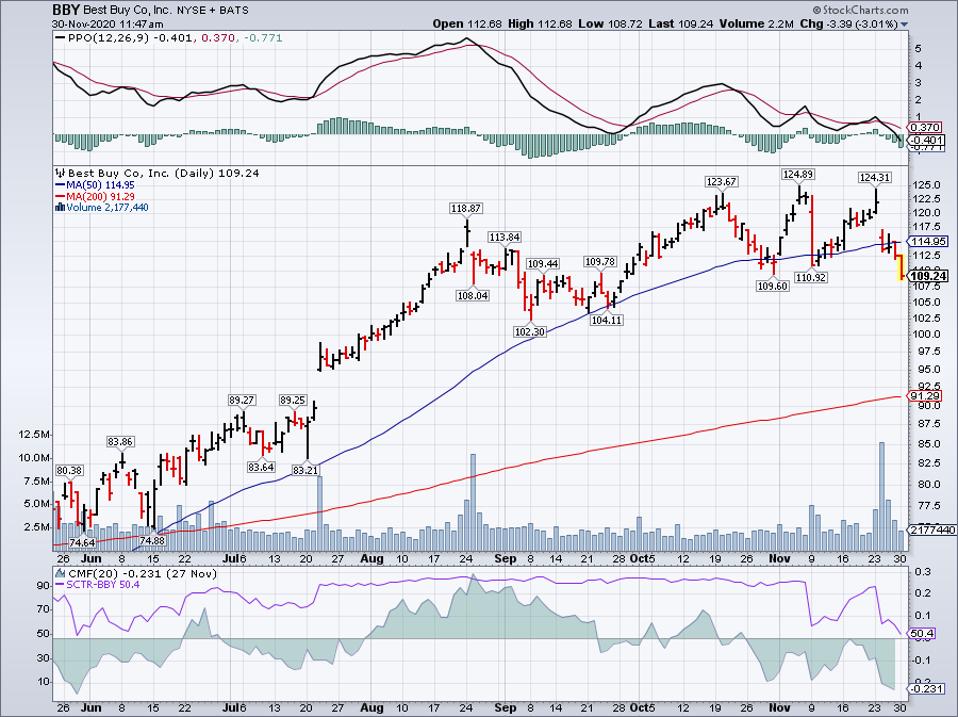Click the PPO(12,26,9) indicator label
The image size is (958, 717).
[x=109, y=38]
